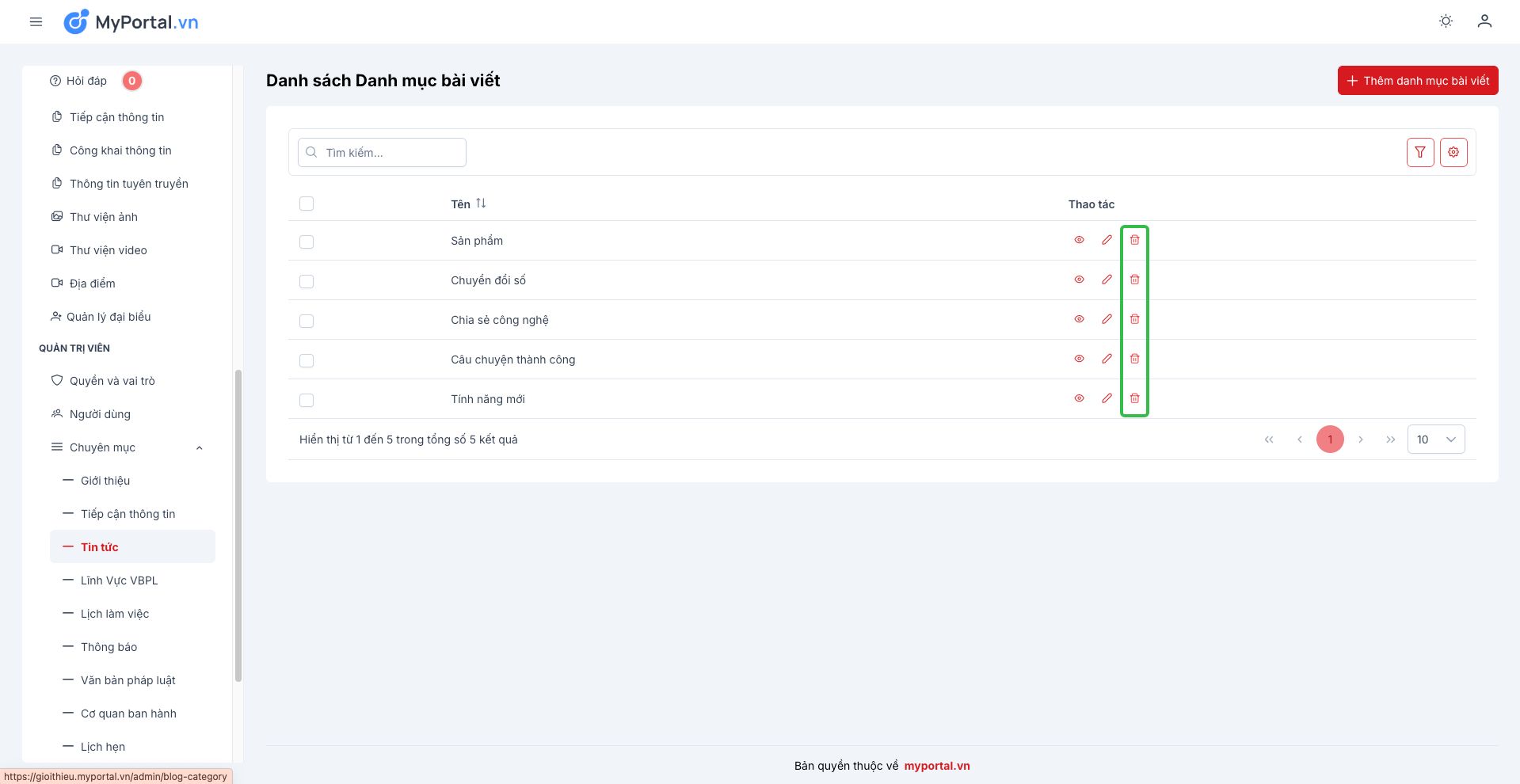The width and height of the screenshot is (1520, 784).
Task: View the Chia sẻ công nghệ category
Action: [x=1079, y=319]
